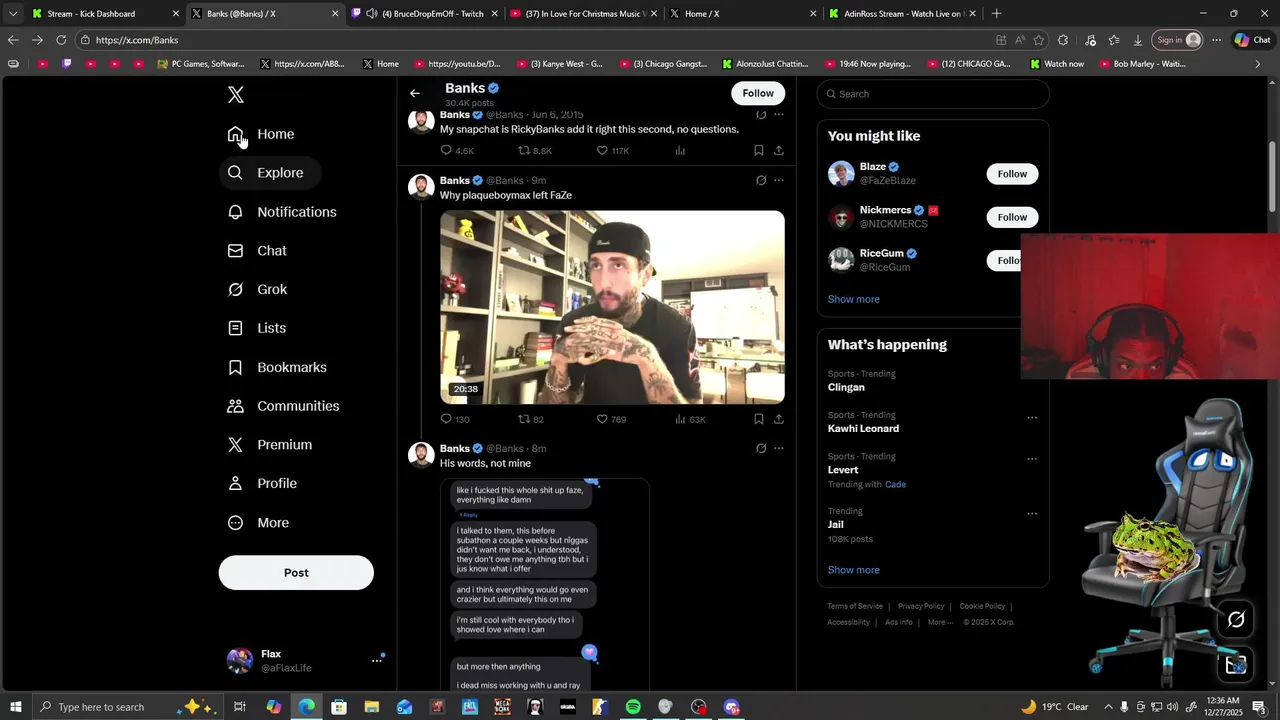Click the Cade trending-with link
1280x720 pixels.
[x=895, y=485]
